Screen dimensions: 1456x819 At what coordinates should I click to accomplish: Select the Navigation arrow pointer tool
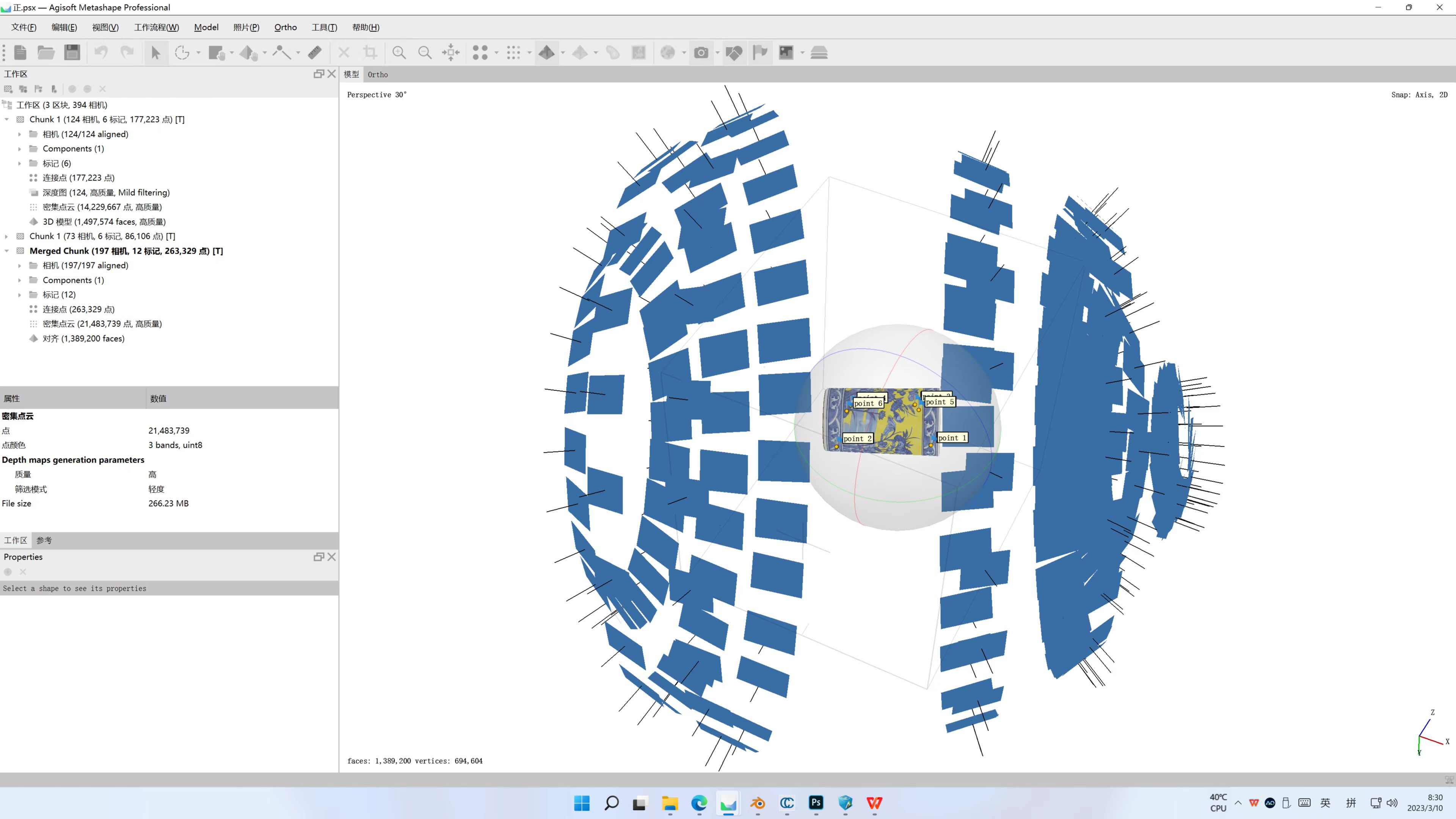coord(155,53)
